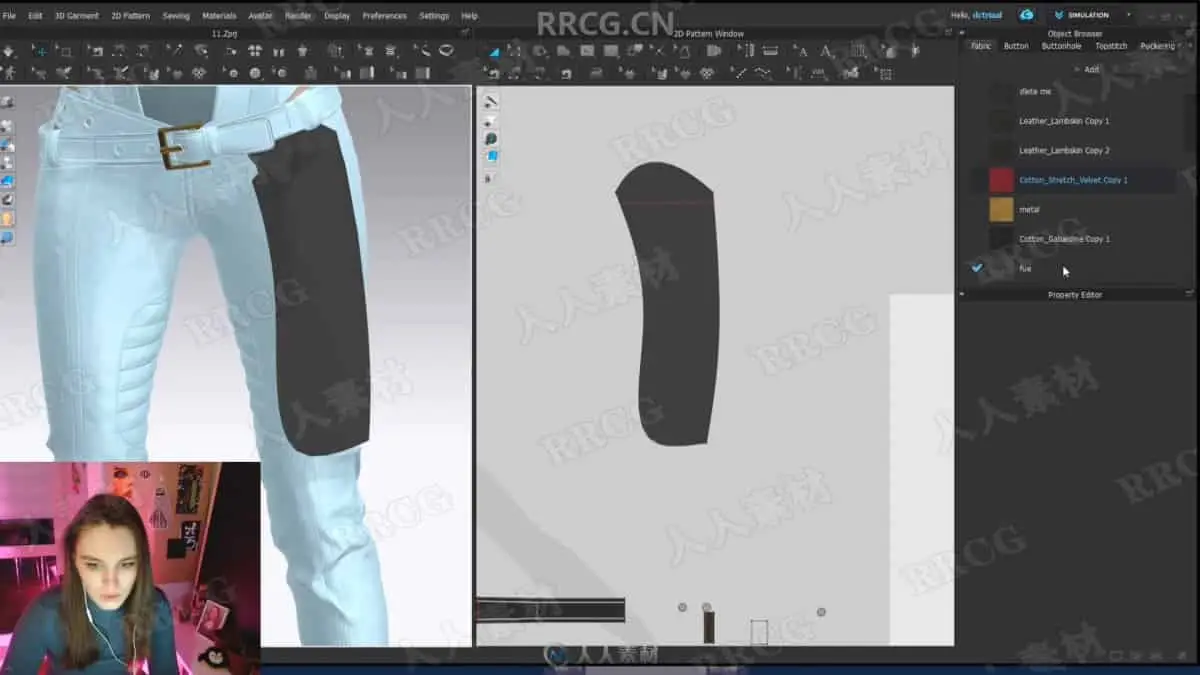
Task: Open the Sewing menu
Action: [x=176, y=16]
